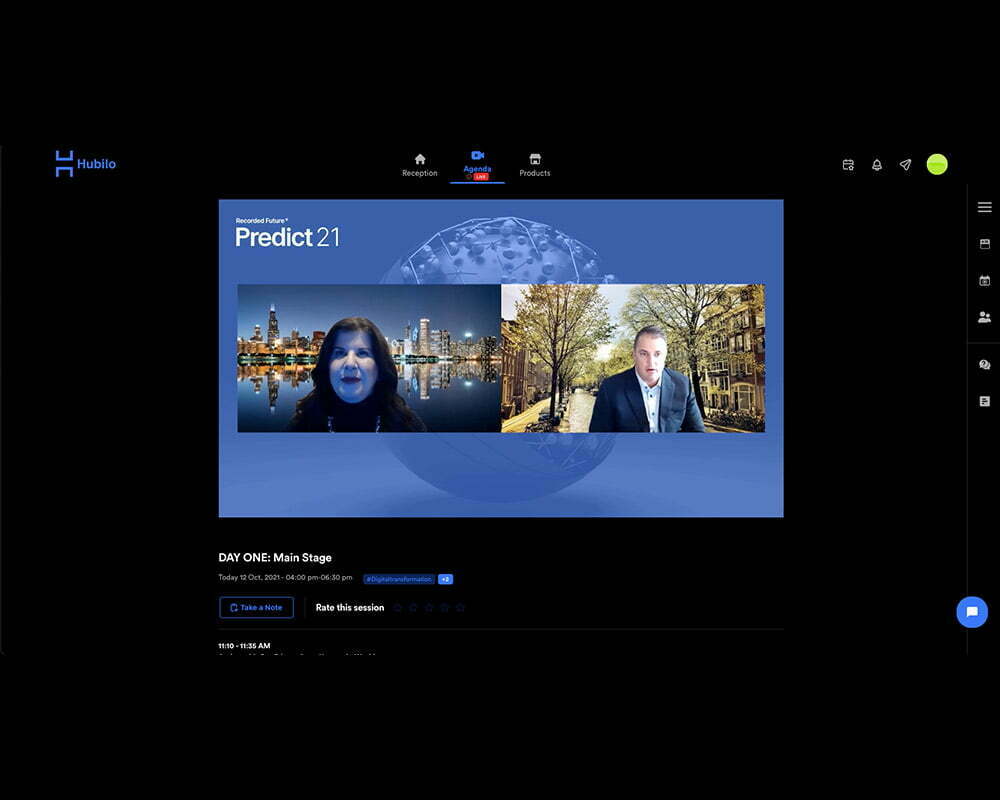Viewport: 1000px width, 800px height.
Task: Go to the Reception tab
Action: click(x=420, y=165)
